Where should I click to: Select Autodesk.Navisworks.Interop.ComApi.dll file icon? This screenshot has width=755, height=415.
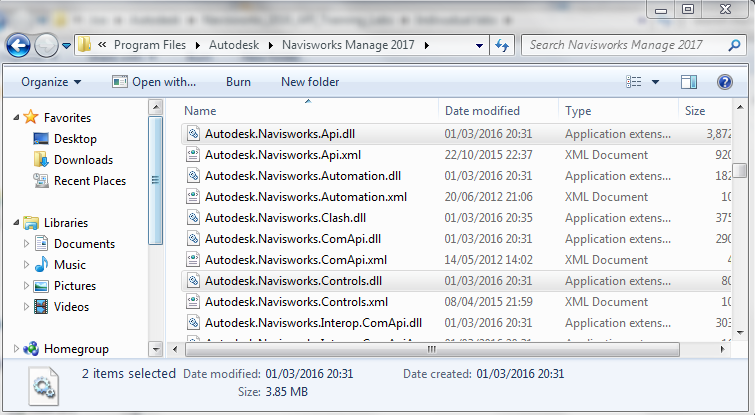click(193, 323)
